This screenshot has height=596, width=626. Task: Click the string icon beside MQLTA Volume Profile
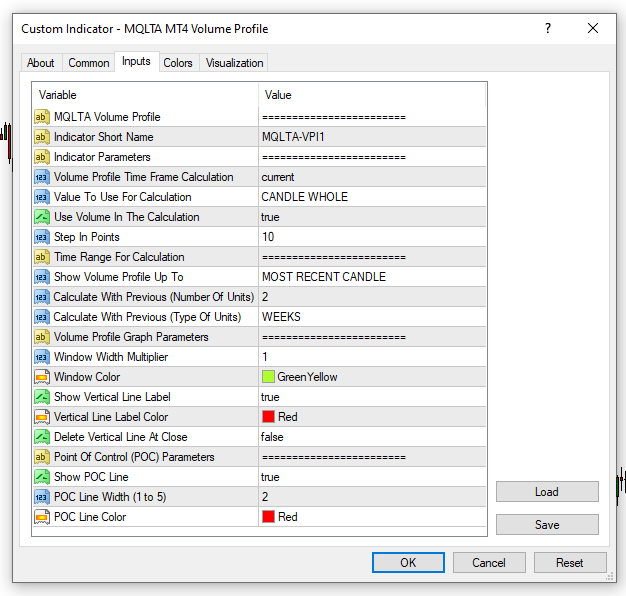(42, 117)
